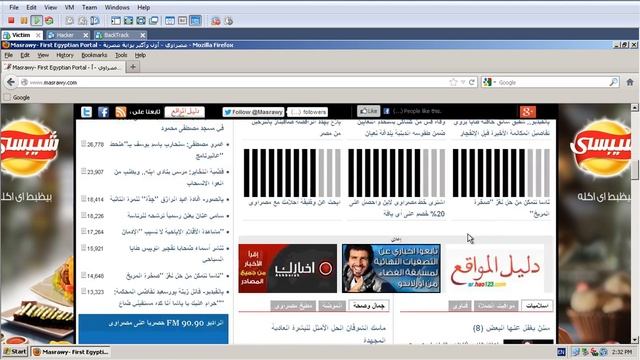The height and width of the screenshot is (360, 640).
Task: Click the highlighted console view toolbar icon
Action: click(196, 20)
